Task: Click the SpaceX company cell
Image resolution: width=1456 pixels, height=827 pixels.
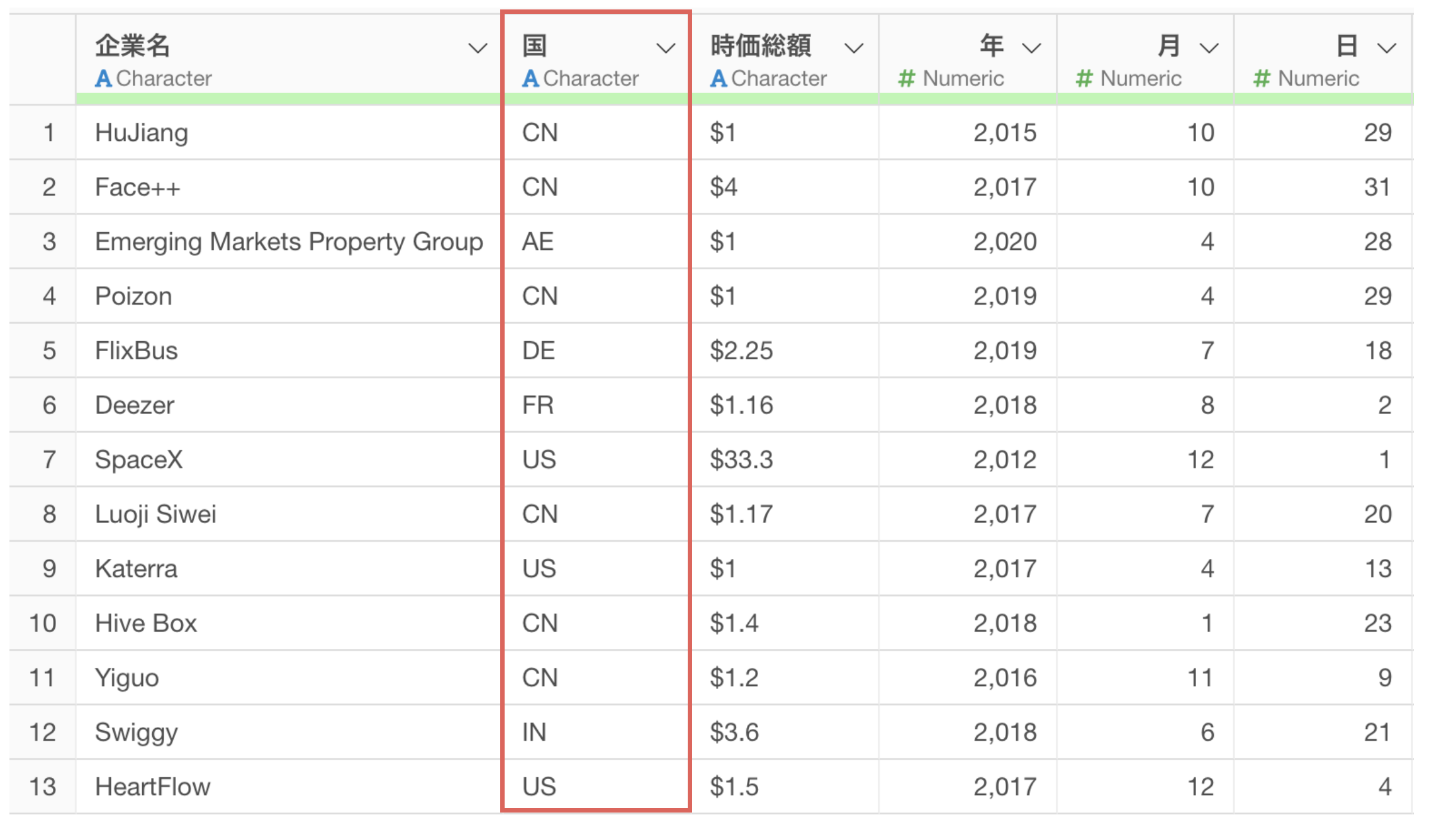Action: (x=288, y=459)
